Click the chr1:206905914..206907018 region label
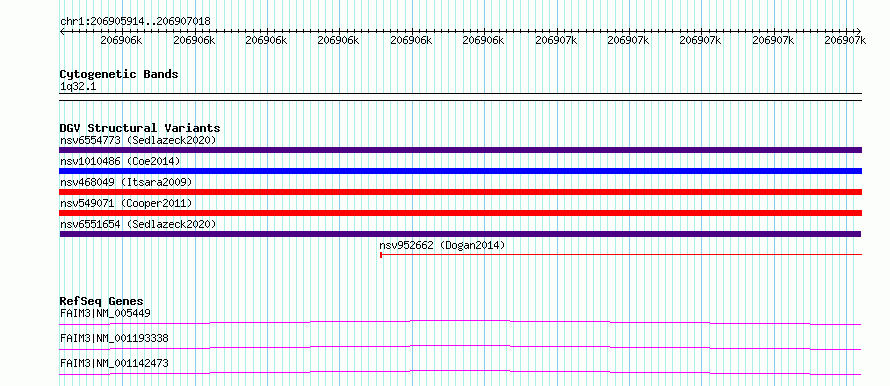Screen dimensions: 890x386 coord(135,21)
